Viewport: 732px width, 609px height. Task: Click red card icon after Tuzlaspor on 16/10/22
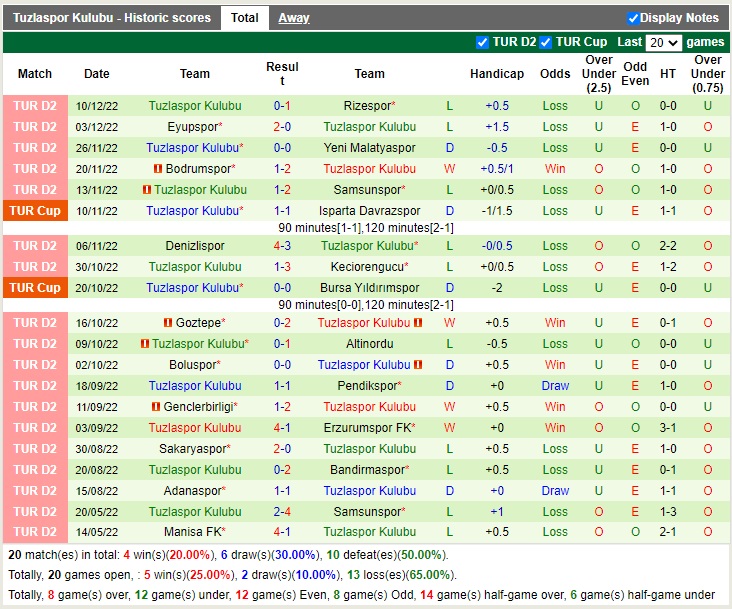pos(418,322)
